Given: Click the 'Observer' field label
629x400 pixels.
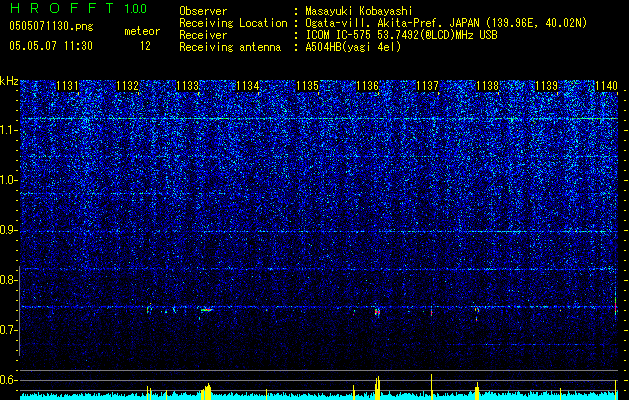Looking at the screenshot, I should click(203, 11).
